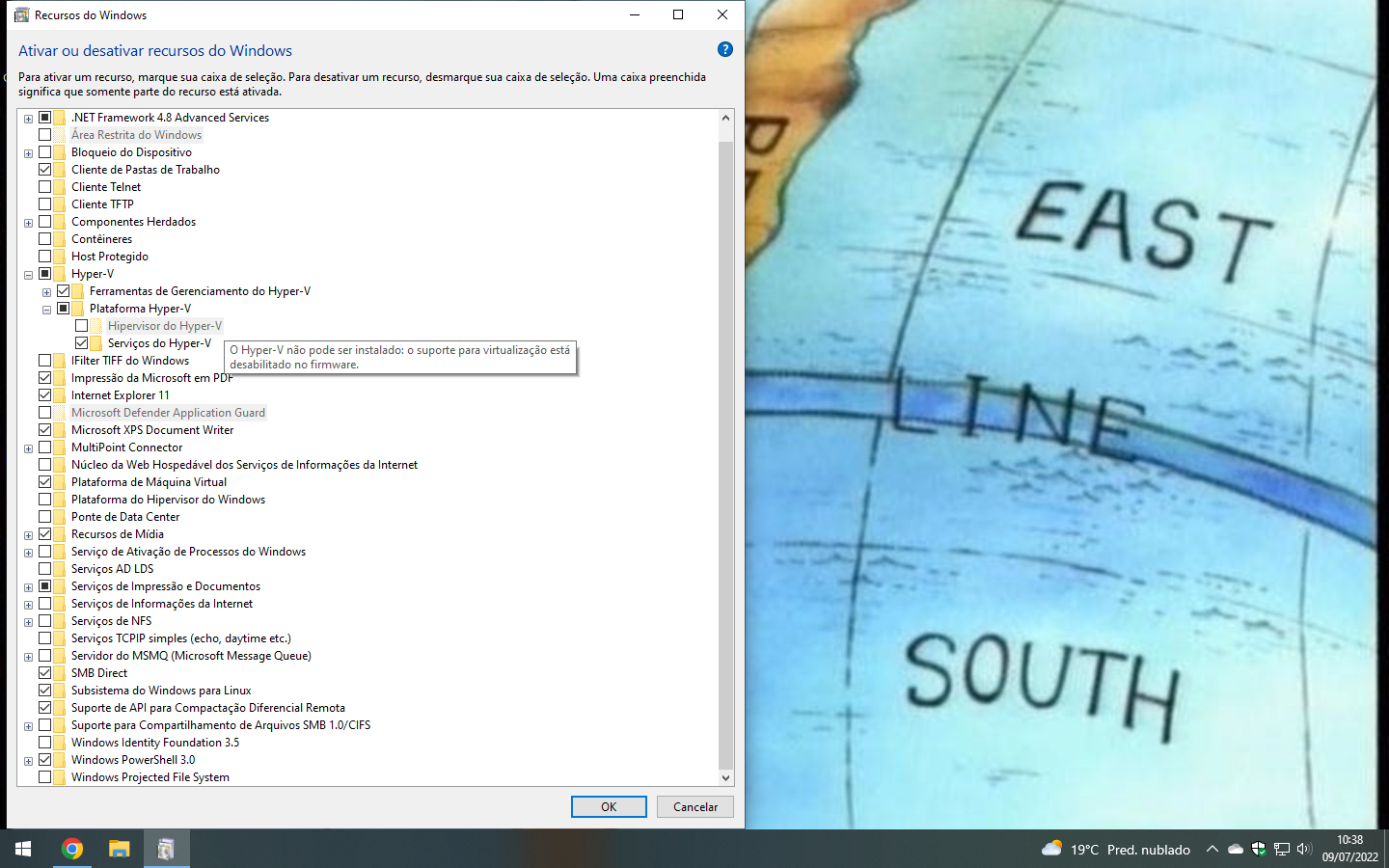Click the folder icon beside Cliente Telnet
Image resolution: width=1389 pixels, height=868 pixels.
[x=60, y=187]
